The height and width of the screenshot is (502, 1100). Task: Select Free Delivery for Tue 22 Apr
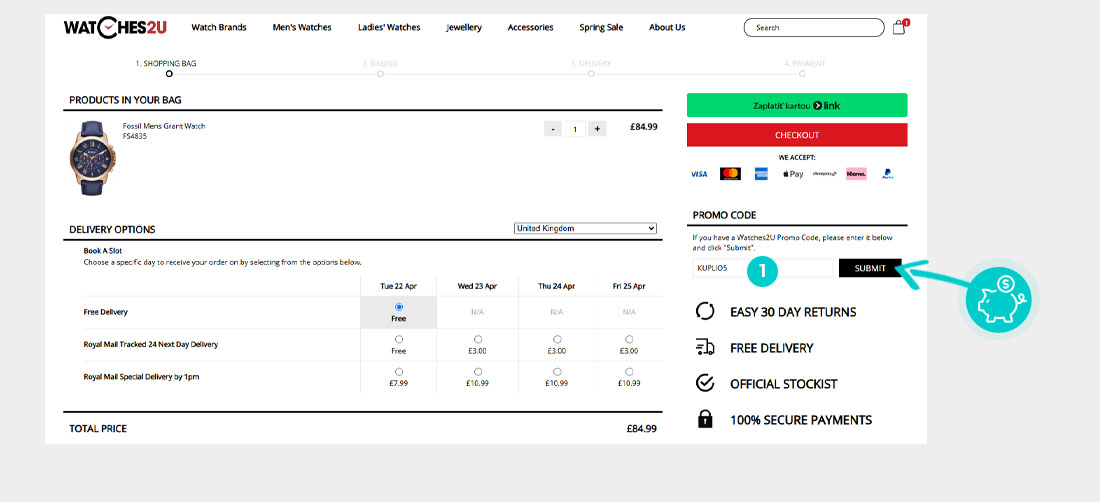click(x=399, y=307)
